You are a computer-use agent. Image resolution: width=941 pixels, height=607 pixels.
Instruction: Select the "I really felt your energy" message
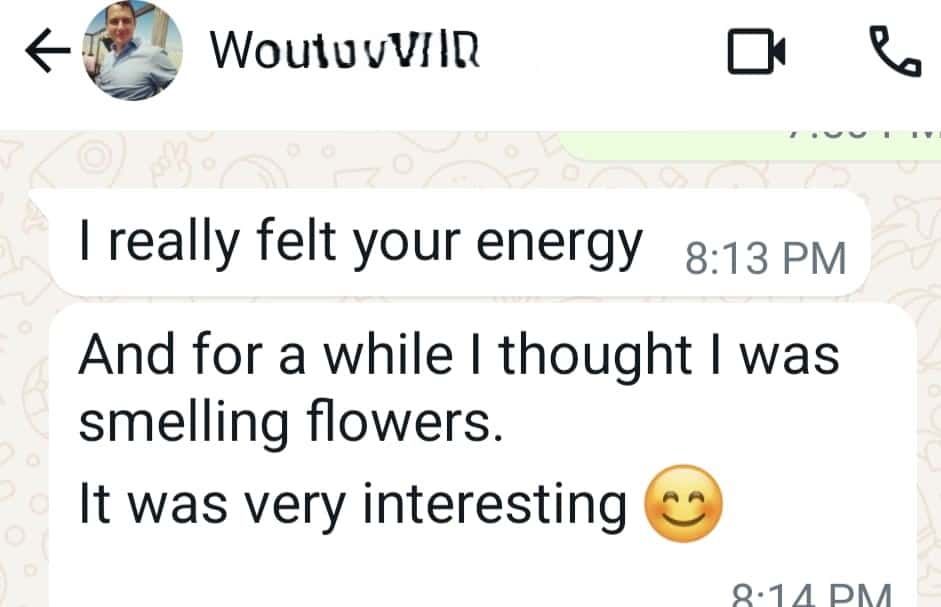click(x=360, y=242)
